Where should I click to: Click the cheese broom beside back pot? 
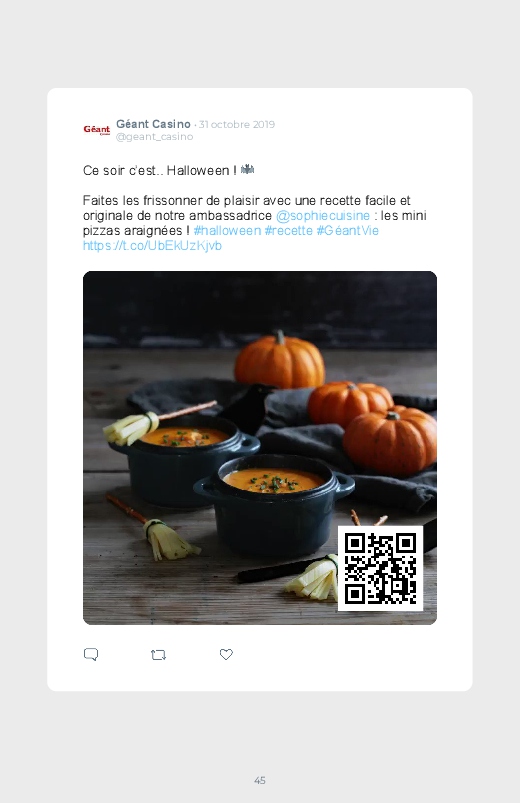click(131, 428)
